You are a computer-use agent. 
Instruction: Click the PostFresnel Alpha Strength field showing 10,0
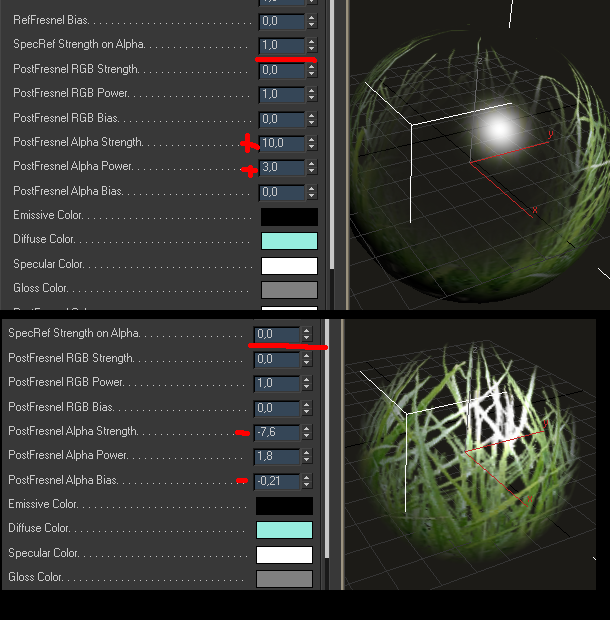281,143
